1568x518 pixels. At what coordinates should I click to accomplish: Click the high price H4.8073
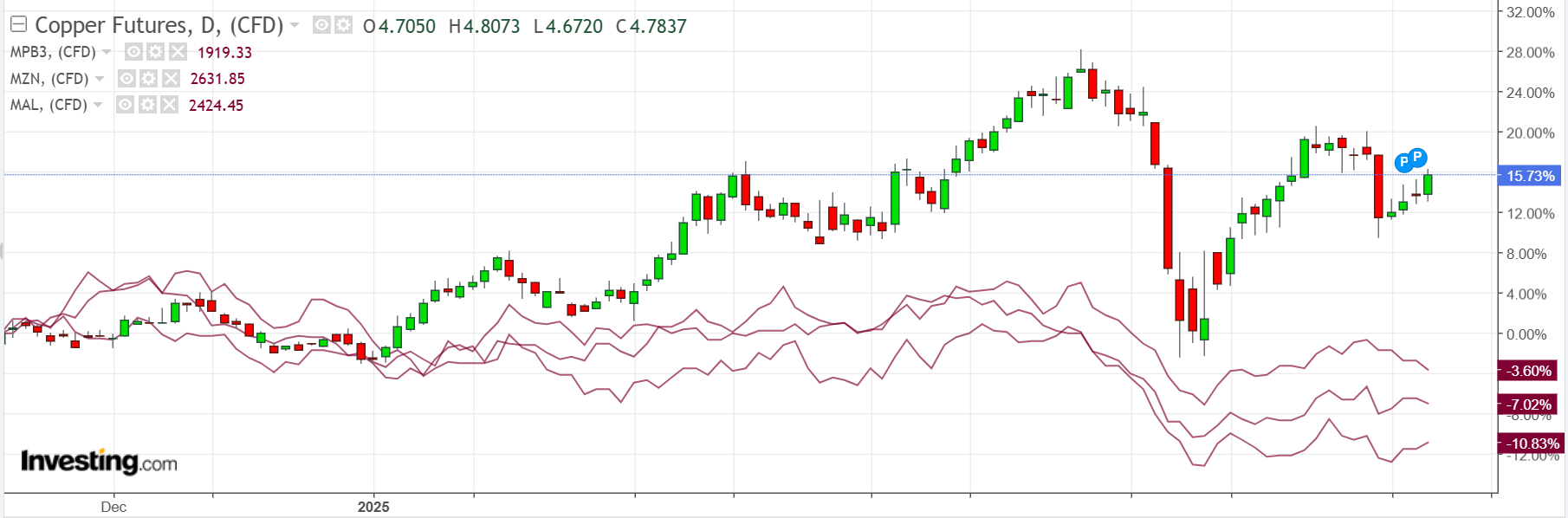tap(484, 27)
